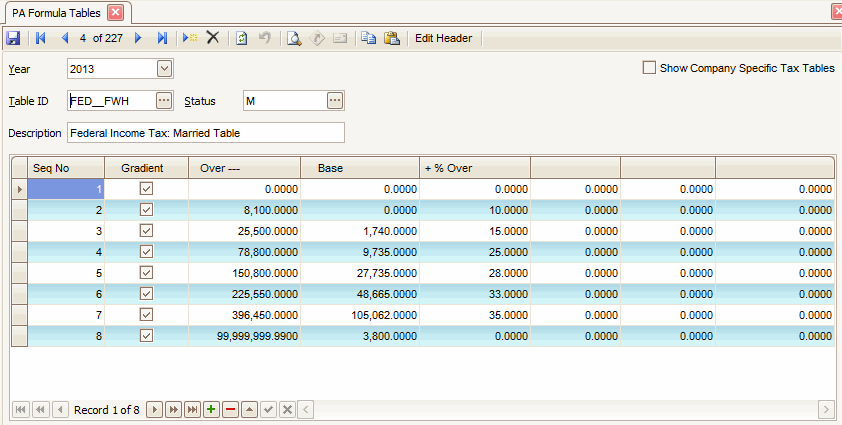Viewport: 842px width, 425px height.
Task: Enable Show Company Specific Tax Tables
Action: [649, 68]
